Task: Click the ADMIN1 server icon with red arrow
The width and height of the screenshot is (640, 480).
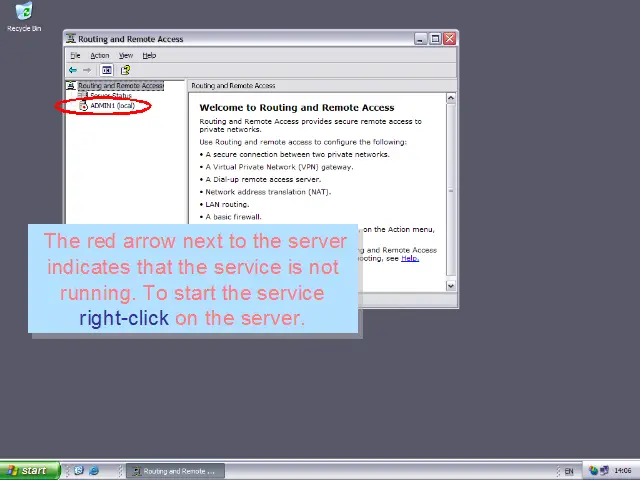Action: pyautogui.click(x=83, y=106)
